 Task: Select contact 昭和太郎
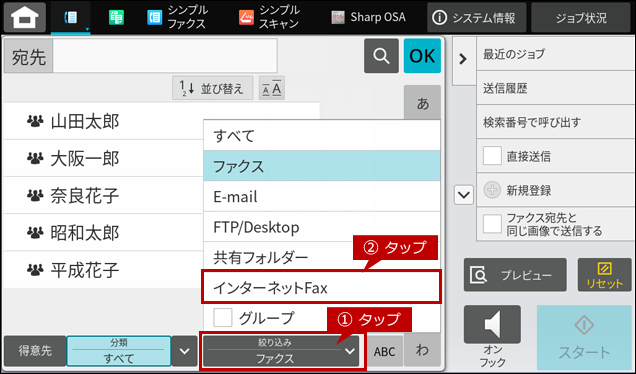103,232
